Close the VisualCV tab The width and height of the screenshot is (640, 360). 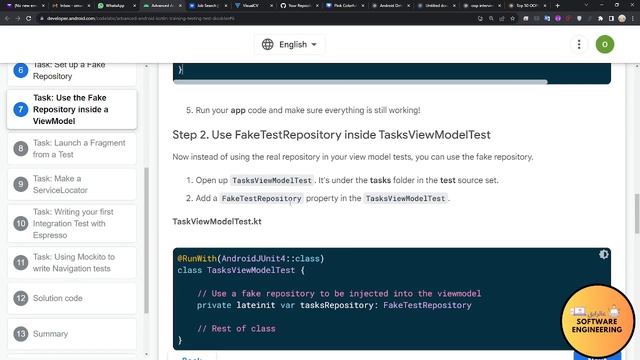click(271, 6)
